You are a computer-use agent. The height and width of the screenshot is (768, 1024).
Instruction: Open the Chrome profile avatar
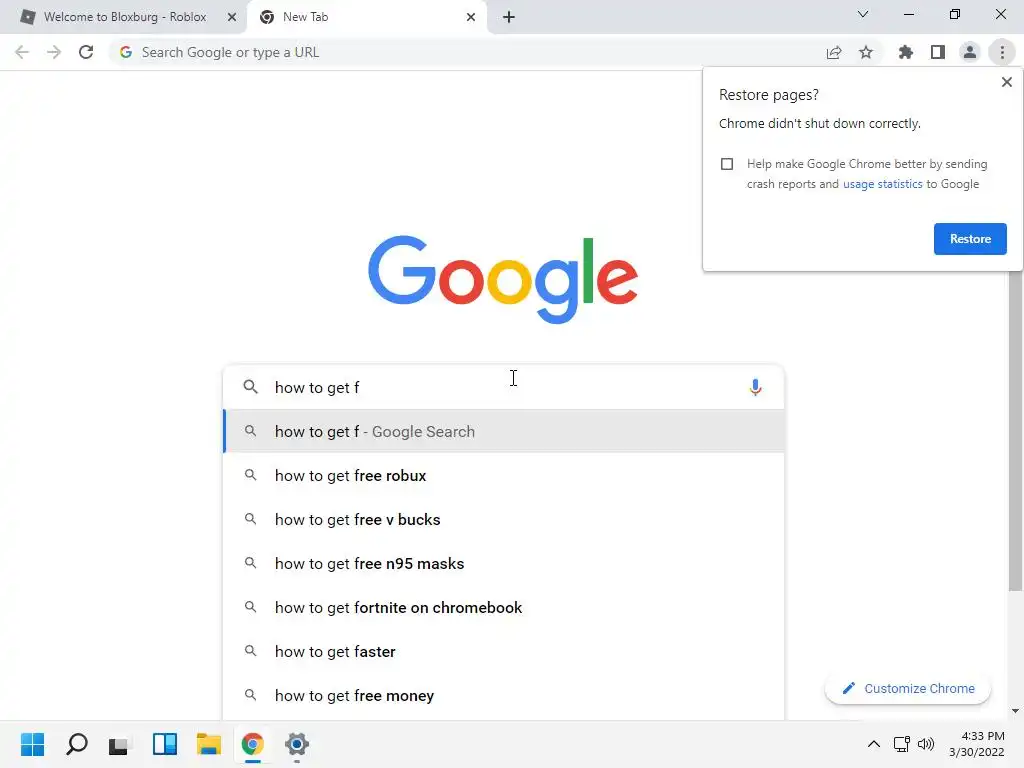click(x=970, y=52)
